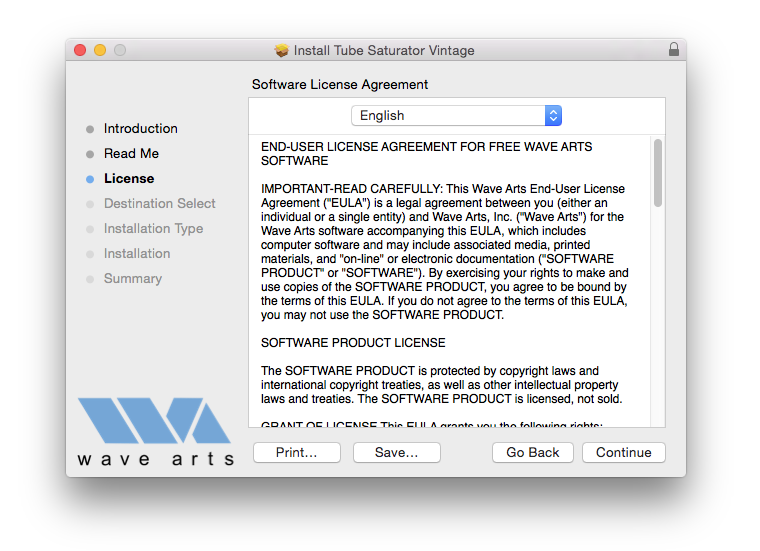
Task: Click the license text scrollbar thumb
Action: [x=657, y=173]
